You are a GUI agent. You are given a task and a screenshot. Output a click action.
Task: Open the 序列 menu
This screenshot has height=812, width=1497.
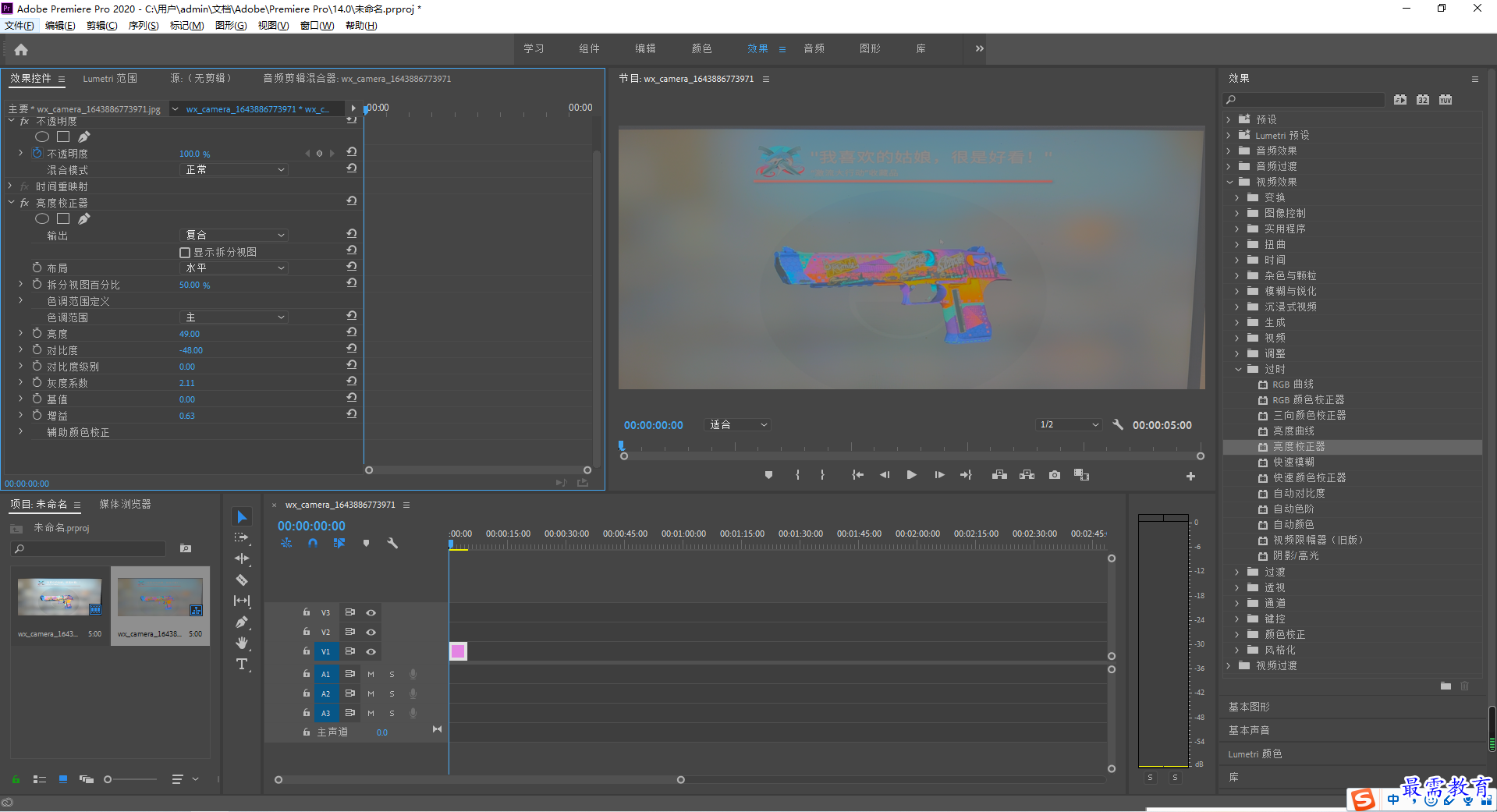(x=144, y=26)
